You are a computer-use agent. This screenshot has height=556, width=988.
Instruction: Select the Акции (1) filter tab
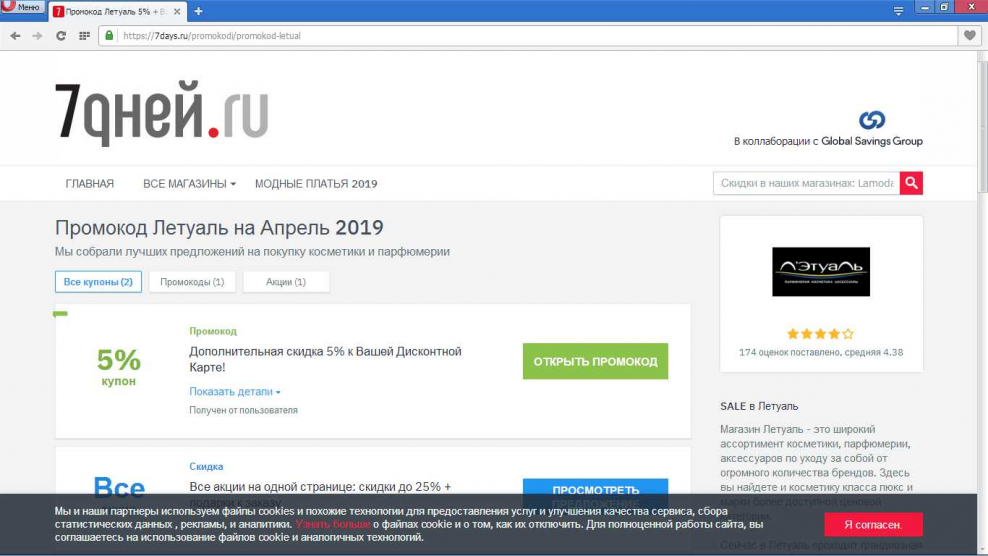tap(285, 282)
